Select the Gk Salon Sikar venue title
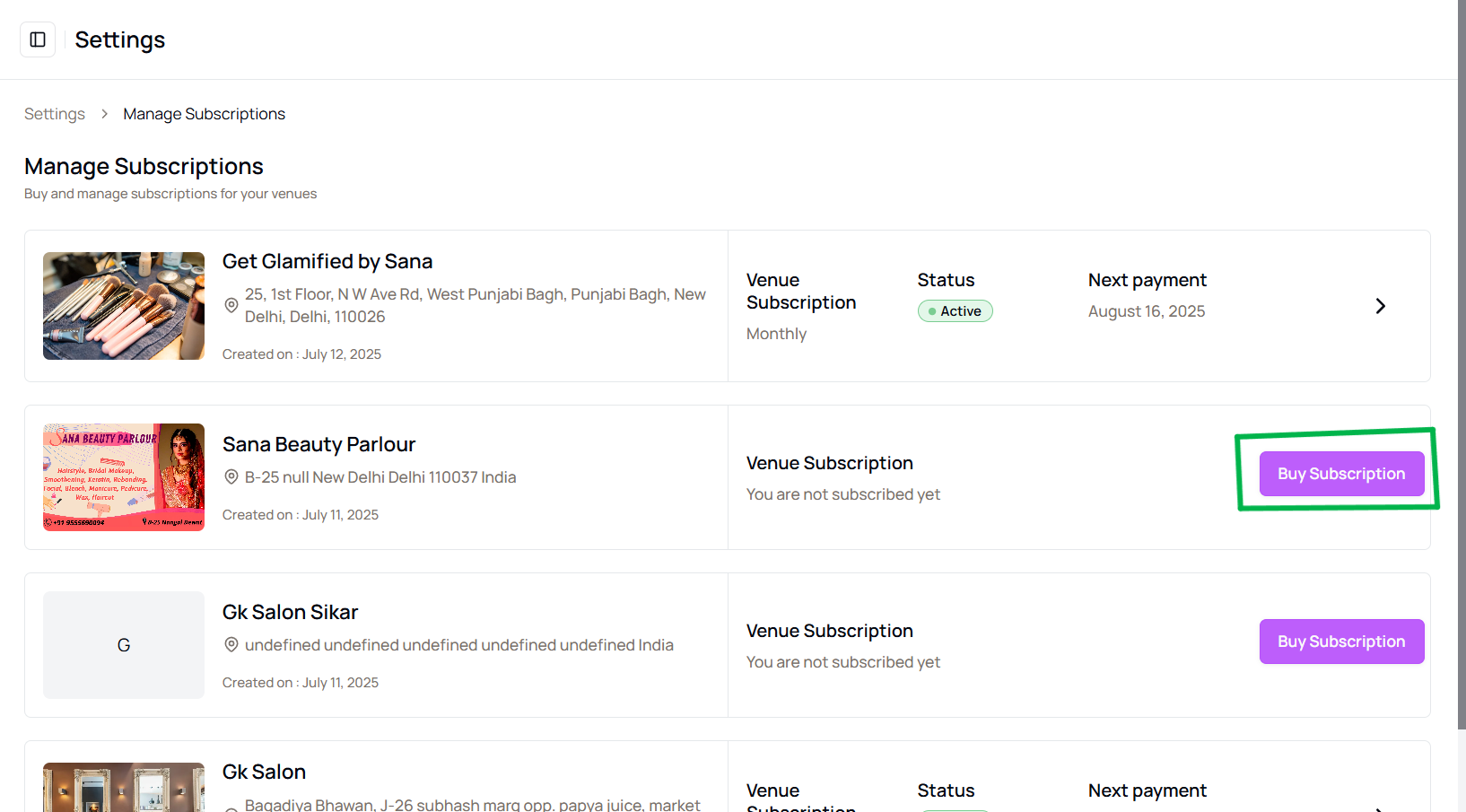 291,612
